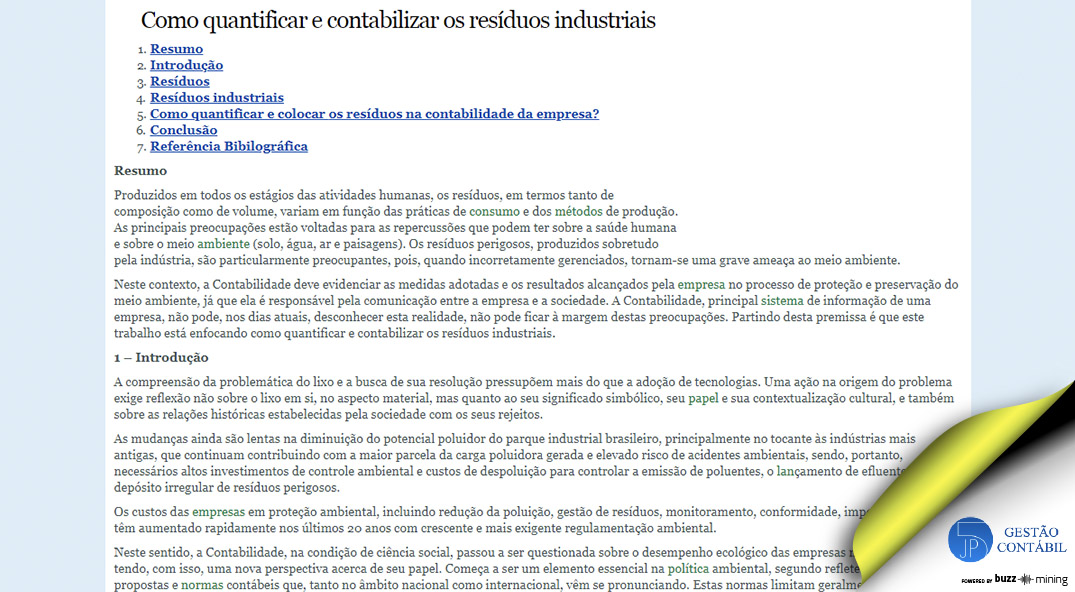Follow the green 'métodos' inline link
Image resolution: width=1075 pixels, height=592 pixels.
click(x=579, y=211)
